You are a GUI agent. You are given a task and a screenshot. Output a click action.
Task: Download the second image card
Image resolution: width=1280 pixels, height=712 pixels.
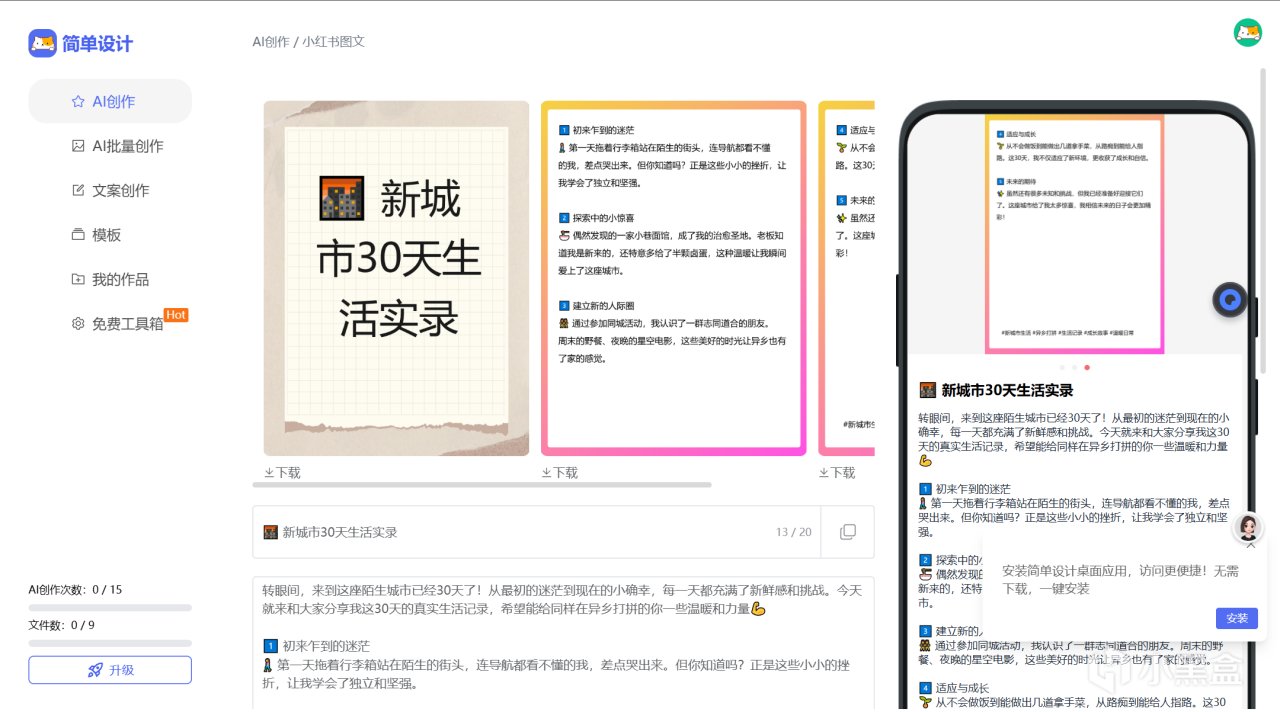coord(559,472)
